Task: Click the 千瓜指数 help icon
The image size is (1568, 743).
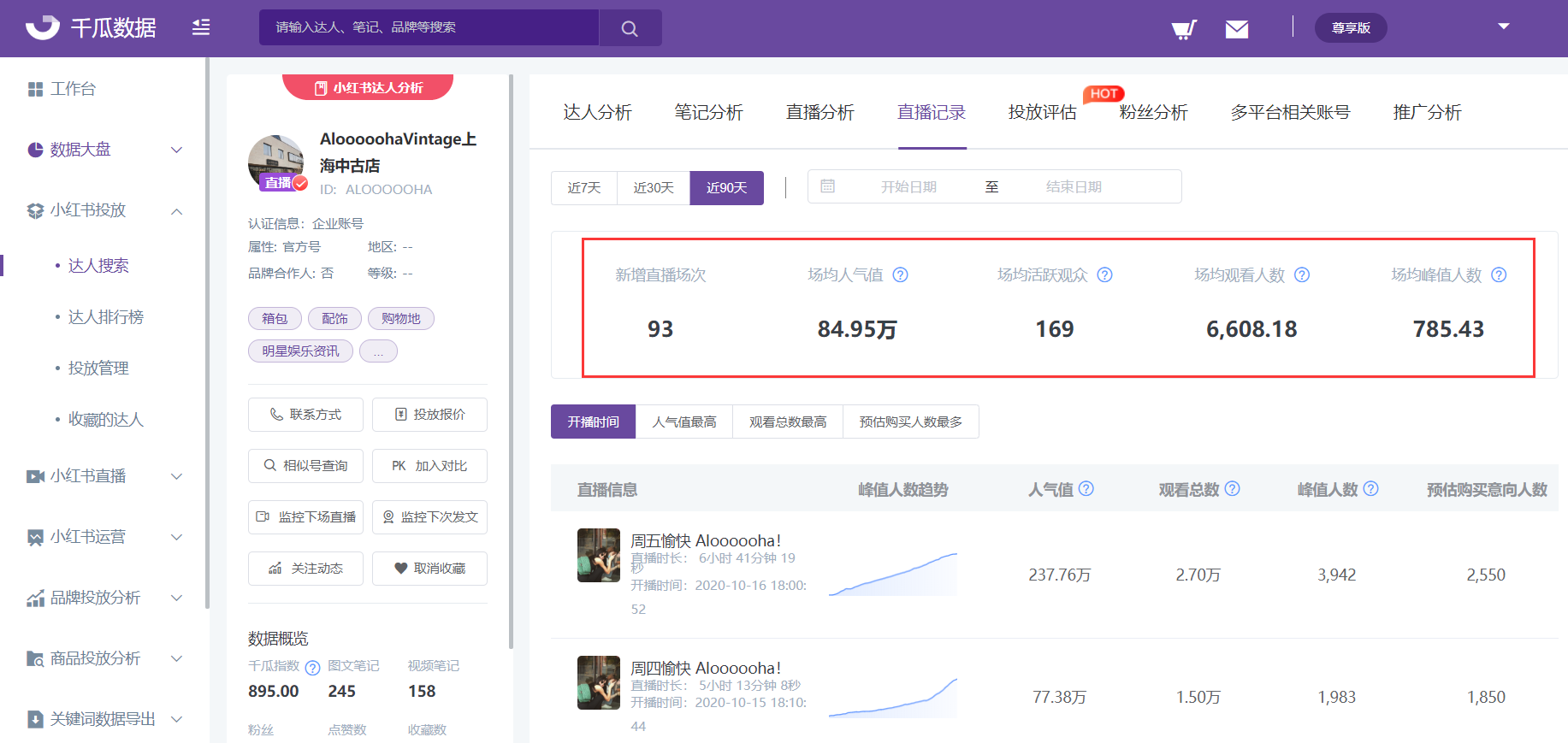Action: coord(313,668)
